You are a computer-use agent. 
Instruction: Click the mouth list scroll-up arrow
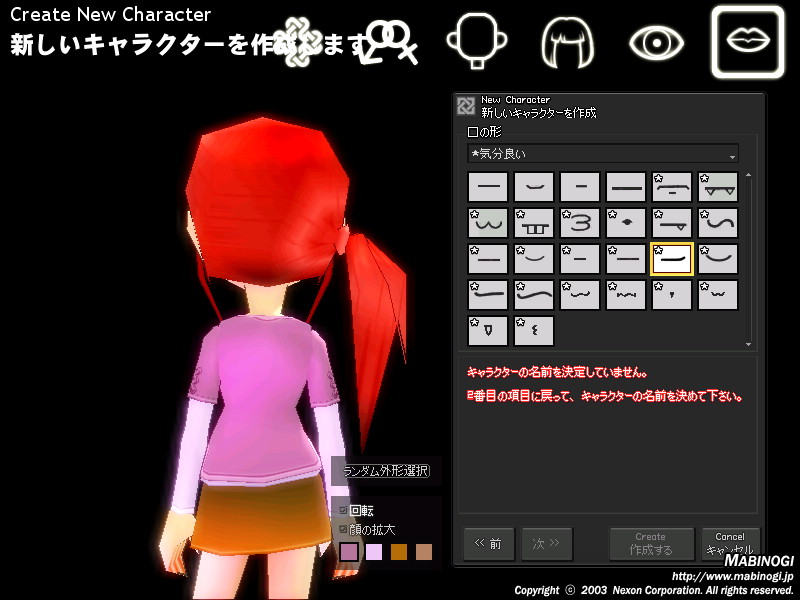click(x=748, y=175)
